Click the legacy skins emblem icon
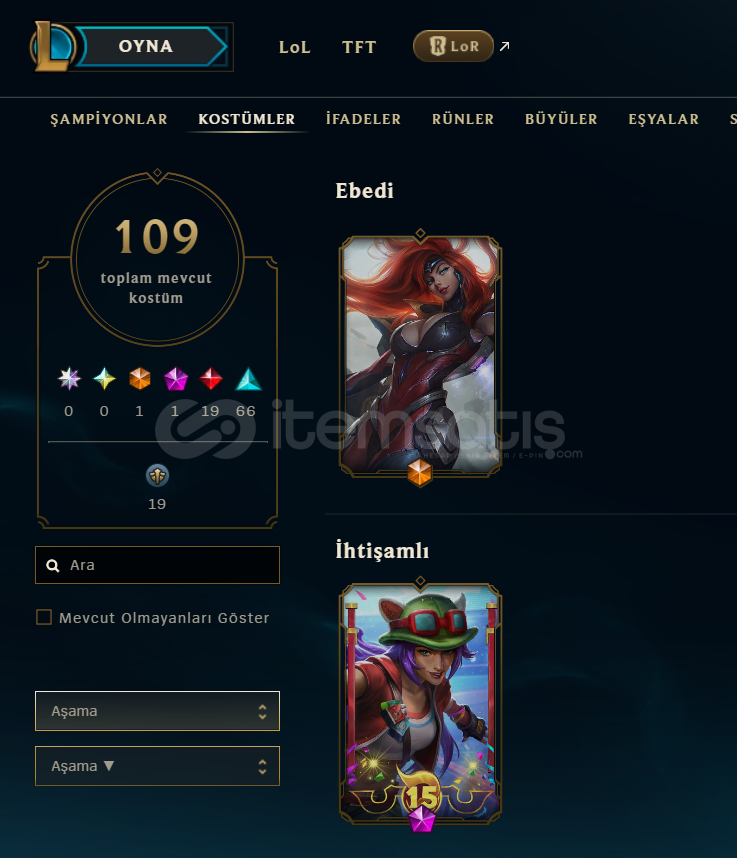The height and width of the screenshot is (858, 737). pos(158,476)
